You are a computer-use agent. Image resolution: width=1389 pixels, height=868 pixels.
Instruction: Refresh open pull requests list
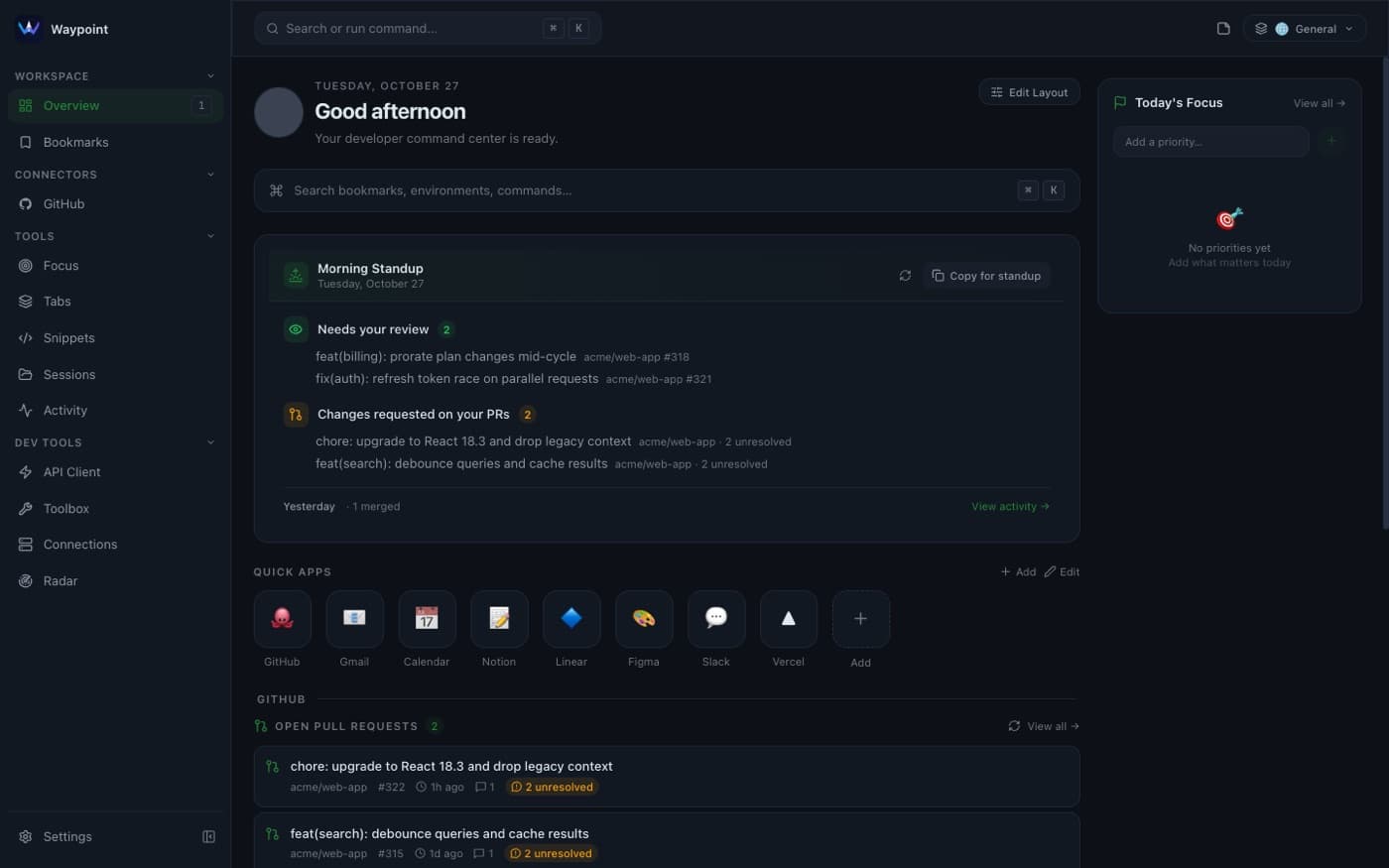point(1014,726)
